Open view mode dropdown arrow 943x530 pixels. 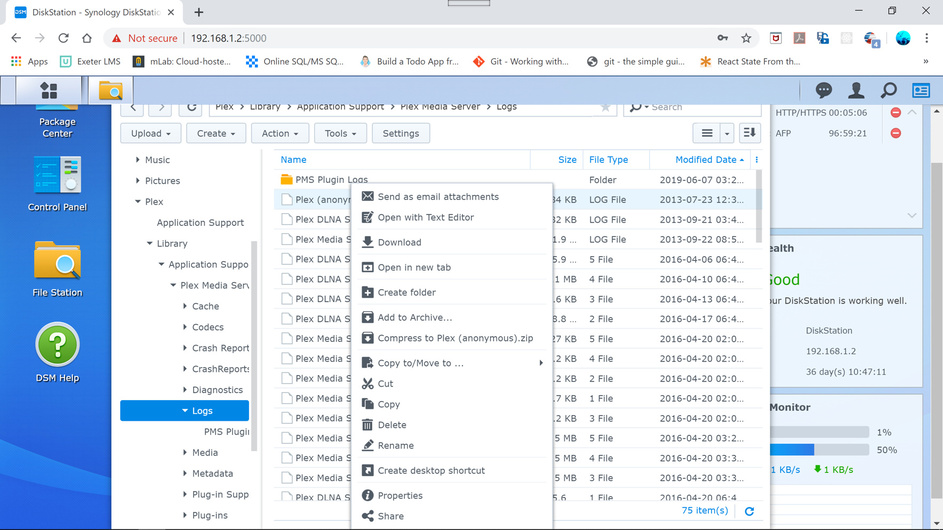[x=726, y=133]
